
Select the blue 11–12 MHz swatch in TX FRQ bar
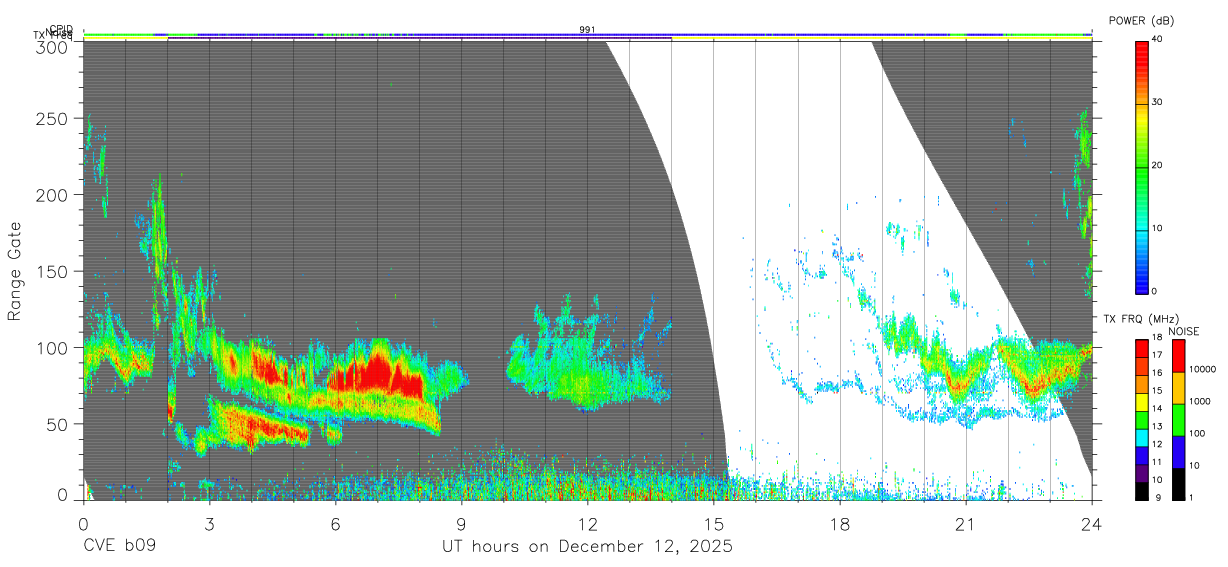[1142, 454]
